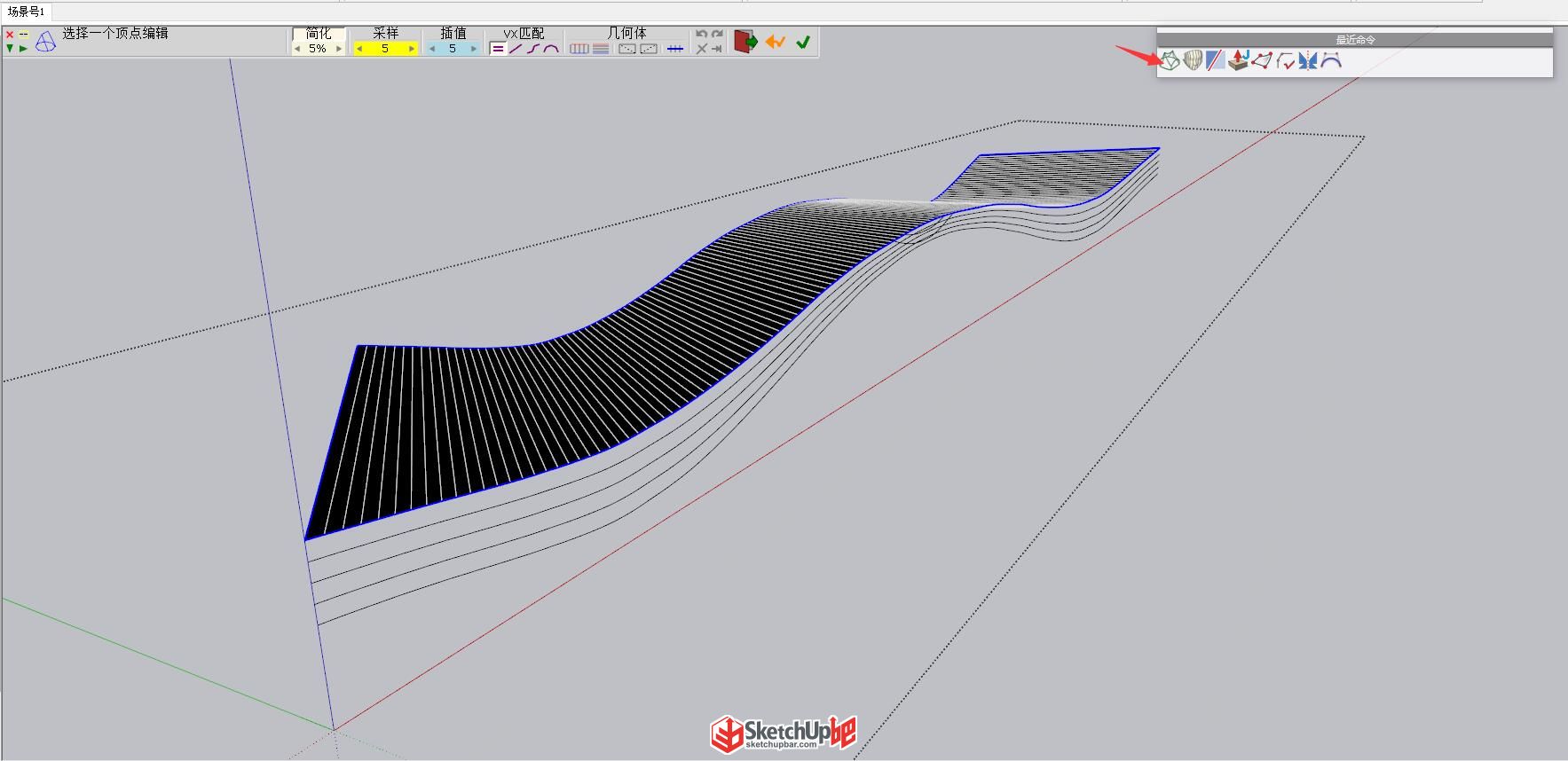
Task: Decrease the 简化 simplify percentage
Action: click(297, 49)
